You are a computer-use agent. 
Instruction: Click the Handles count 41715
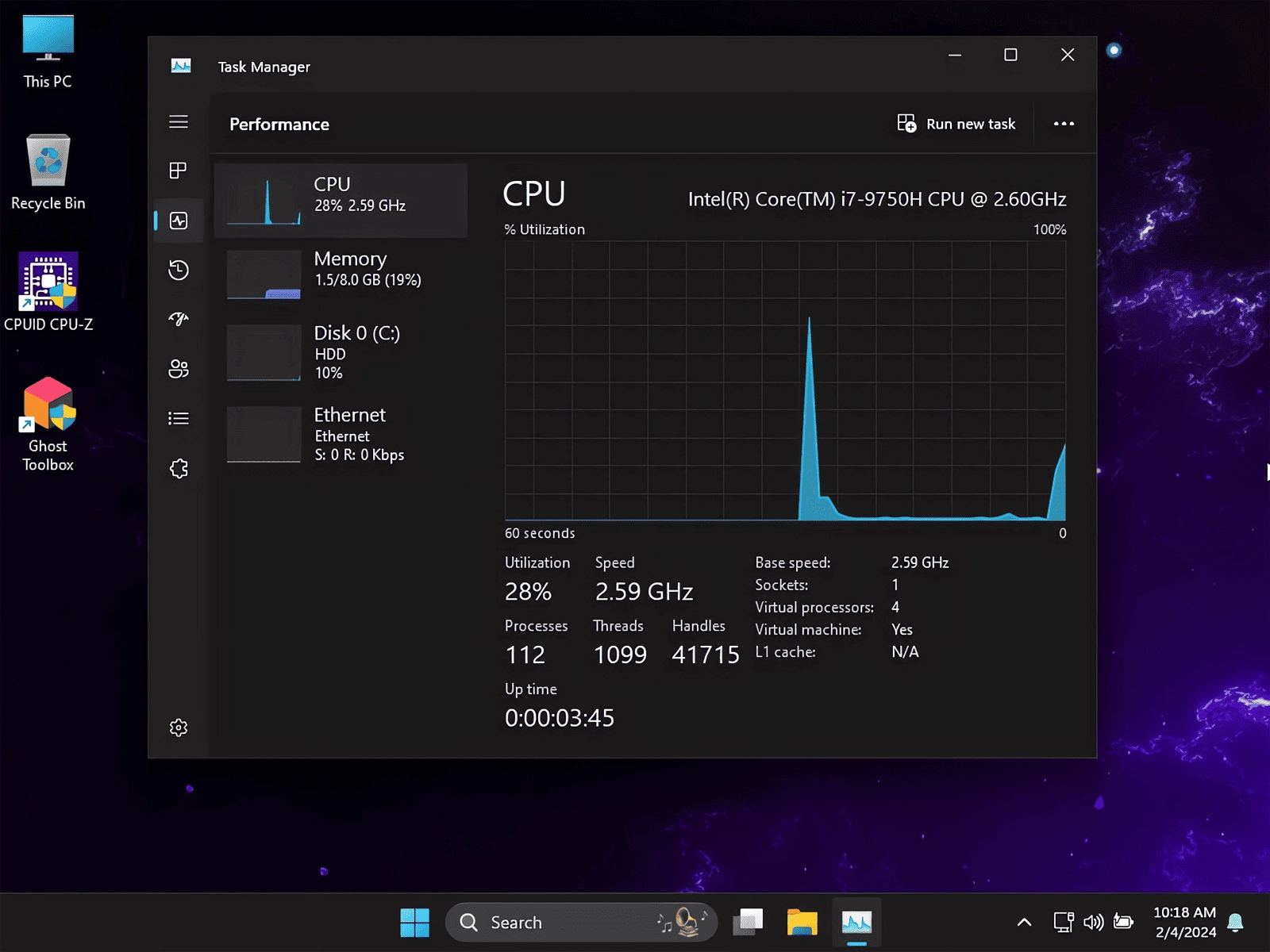point(706,655)
